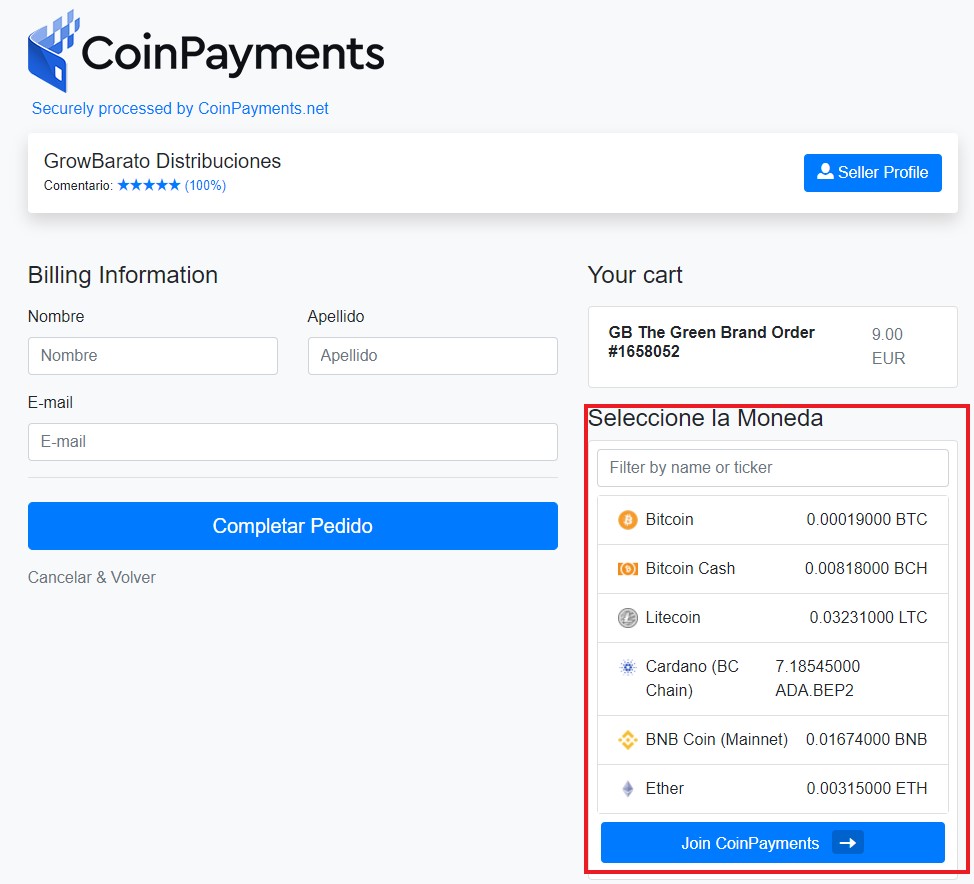The width and height of the screenshot is (974, 884).
Task: Open the Seller Profile button
Action: (x=872, y=173)
